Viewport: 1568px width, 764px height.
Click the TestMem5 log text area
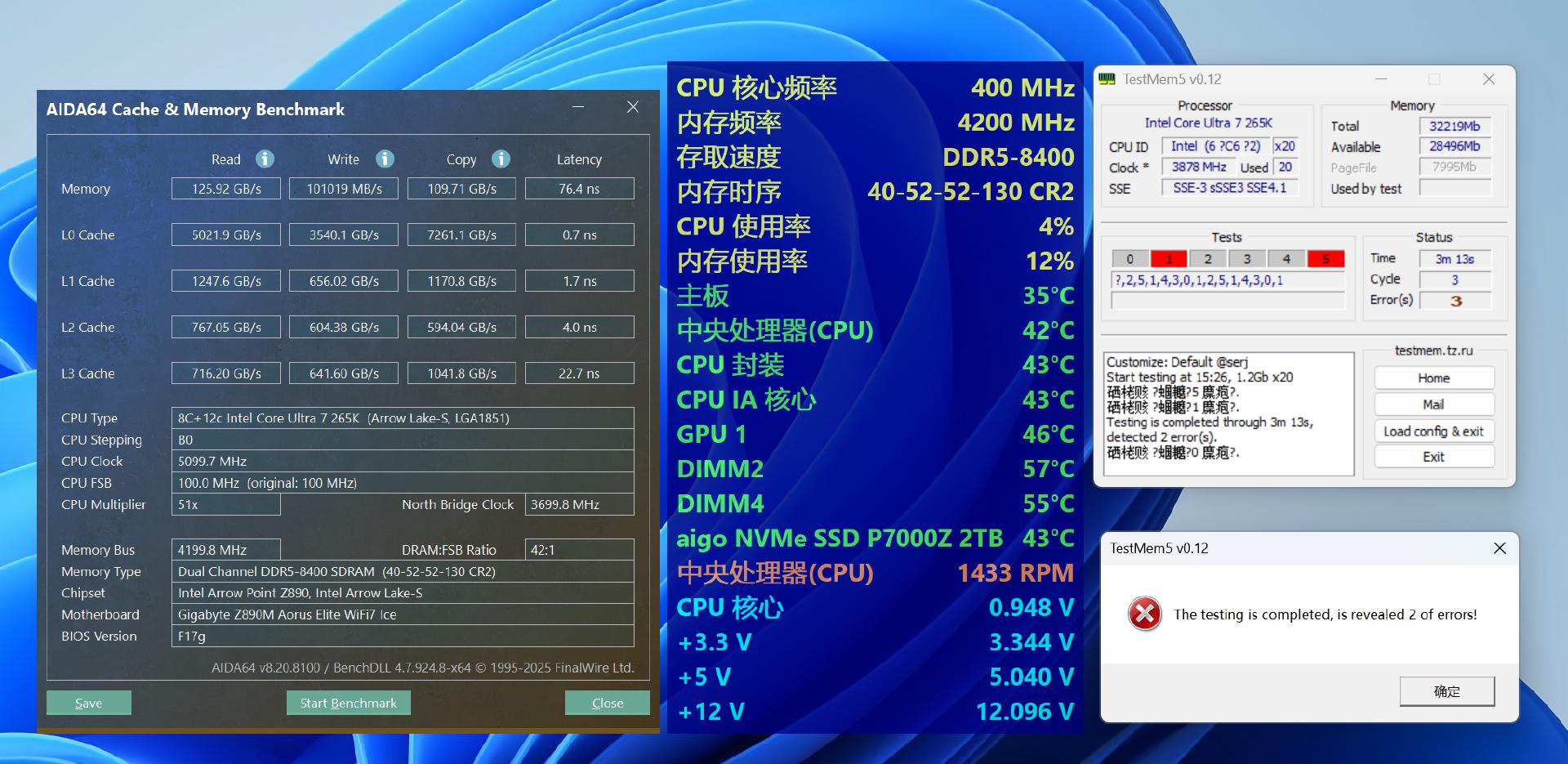point(1228,414)
